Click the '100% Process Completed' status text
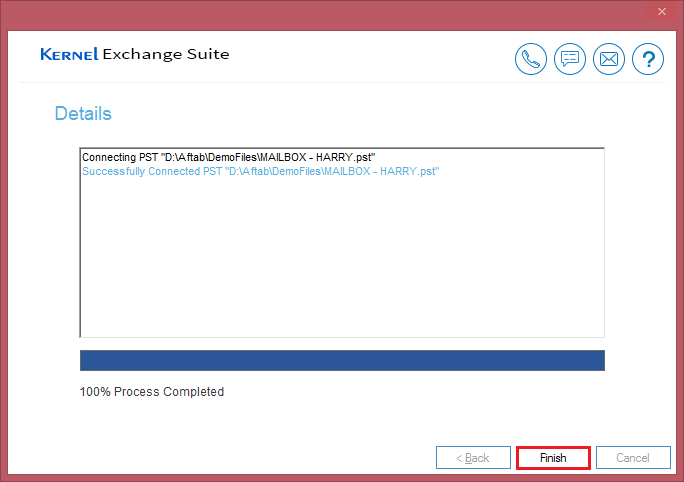 [x=152, y=392]
